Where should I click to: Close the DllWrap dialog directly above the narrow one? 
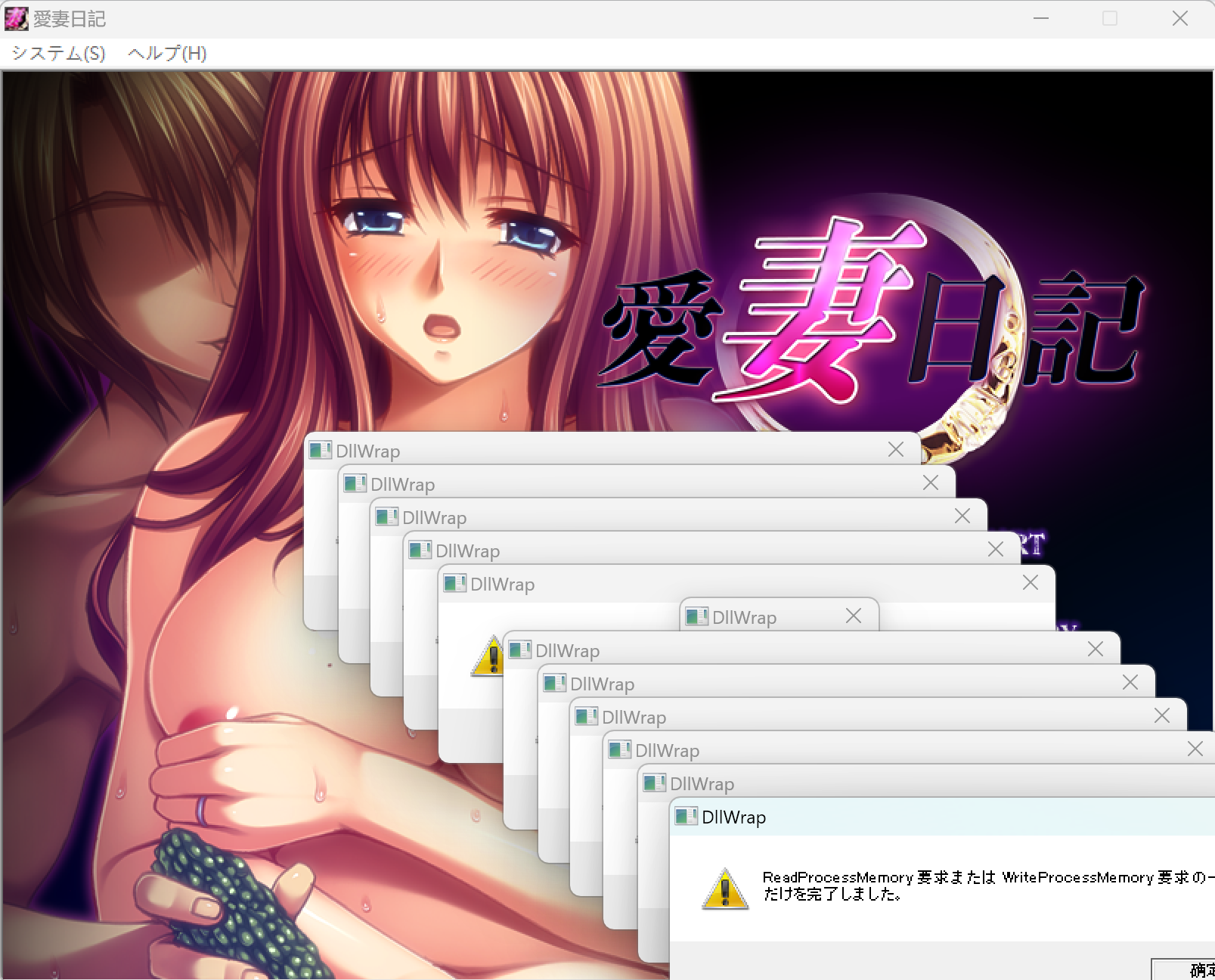(x=1031, y=583)
